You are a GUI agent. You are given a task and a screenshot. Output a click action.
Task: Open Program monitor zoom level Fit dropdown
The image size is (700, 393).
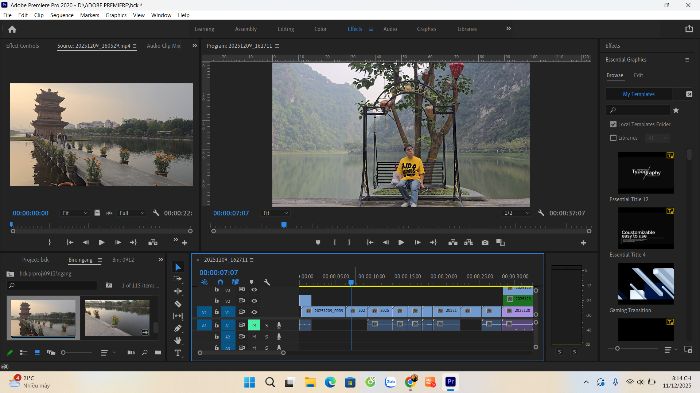(x=275, y=213)
